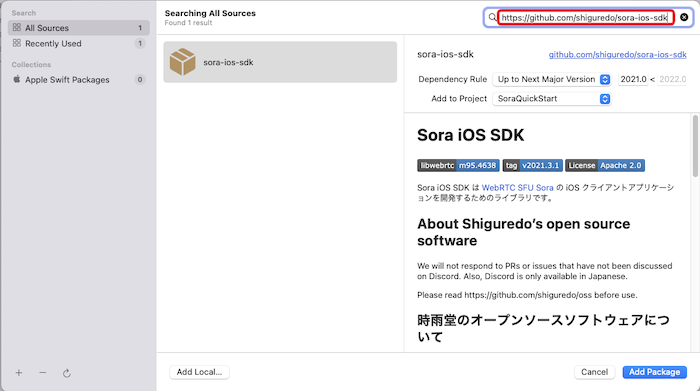Screen dimensions: 700x391
Task: Click the All Sources grid icon
Action: click(17, 28)
